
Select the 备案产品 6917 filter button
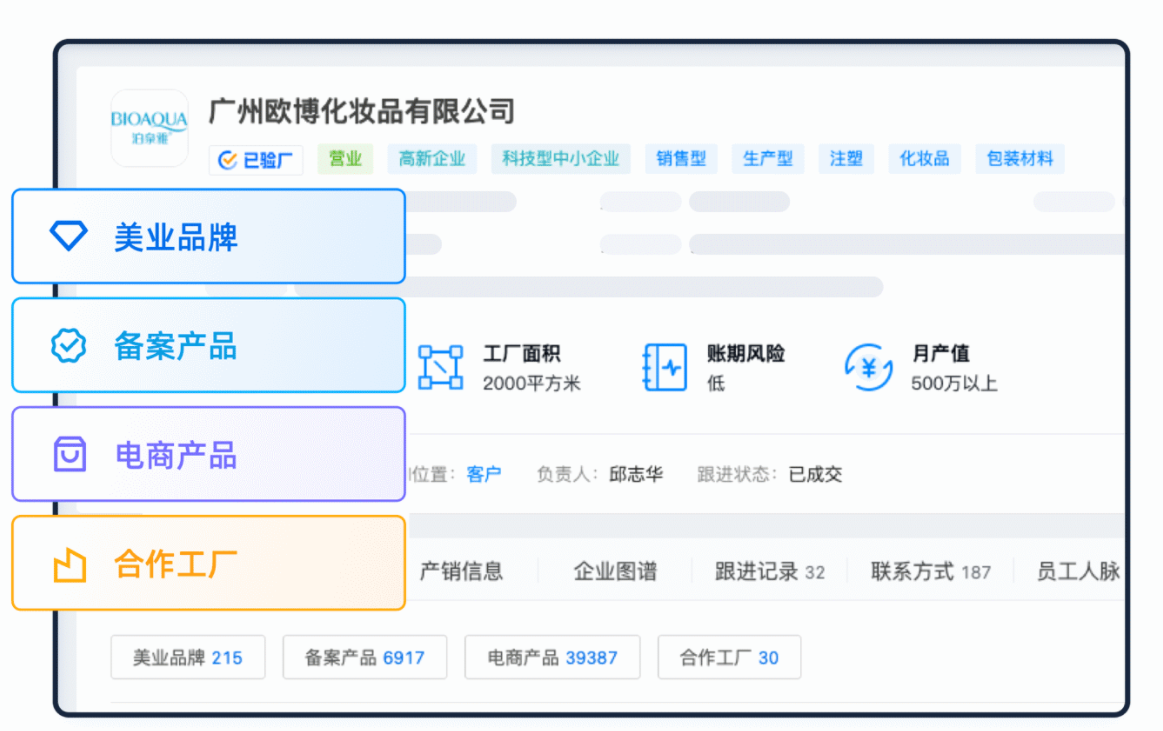364,657
